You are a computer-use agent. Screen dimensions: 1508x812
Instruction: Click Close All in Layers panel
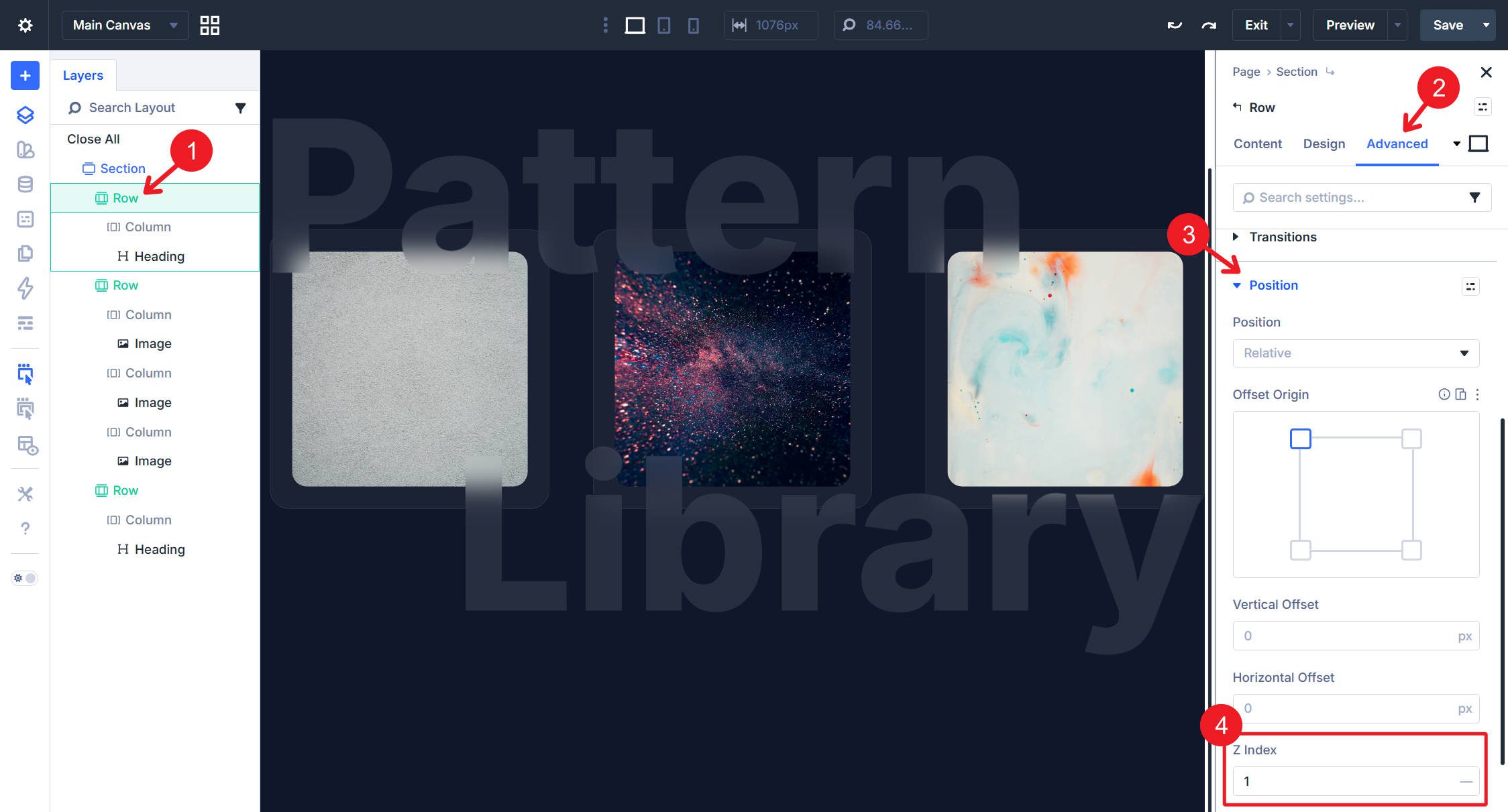pyautogui.click(x=93, y=139)
